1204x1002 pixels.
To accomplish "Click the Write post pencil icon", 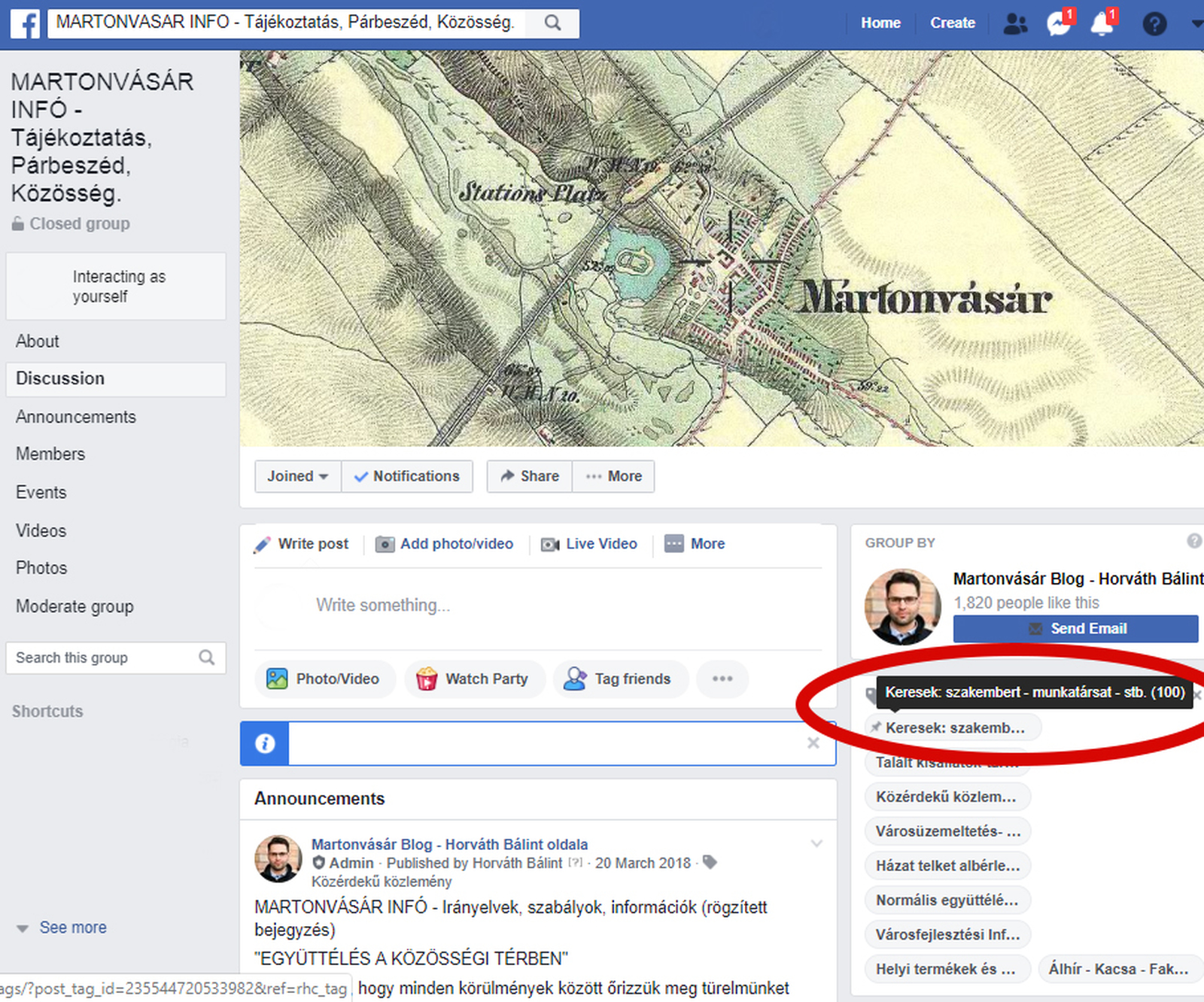I will click(262, 545).
